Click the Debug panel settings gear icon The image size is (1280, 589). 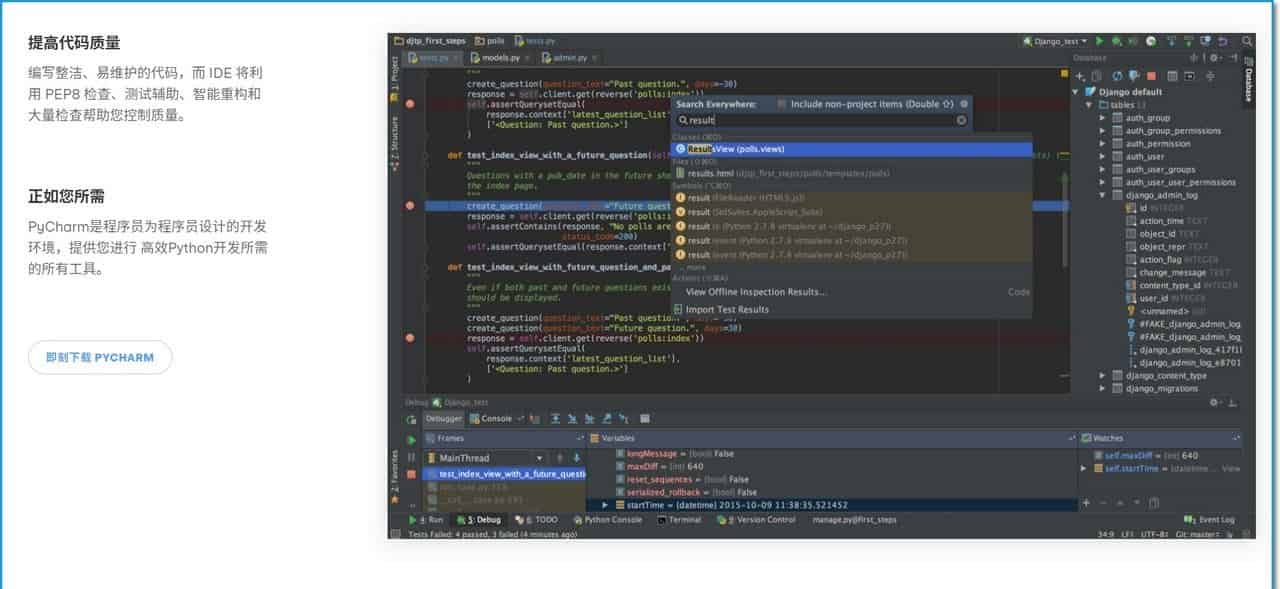coord(1215,402)
